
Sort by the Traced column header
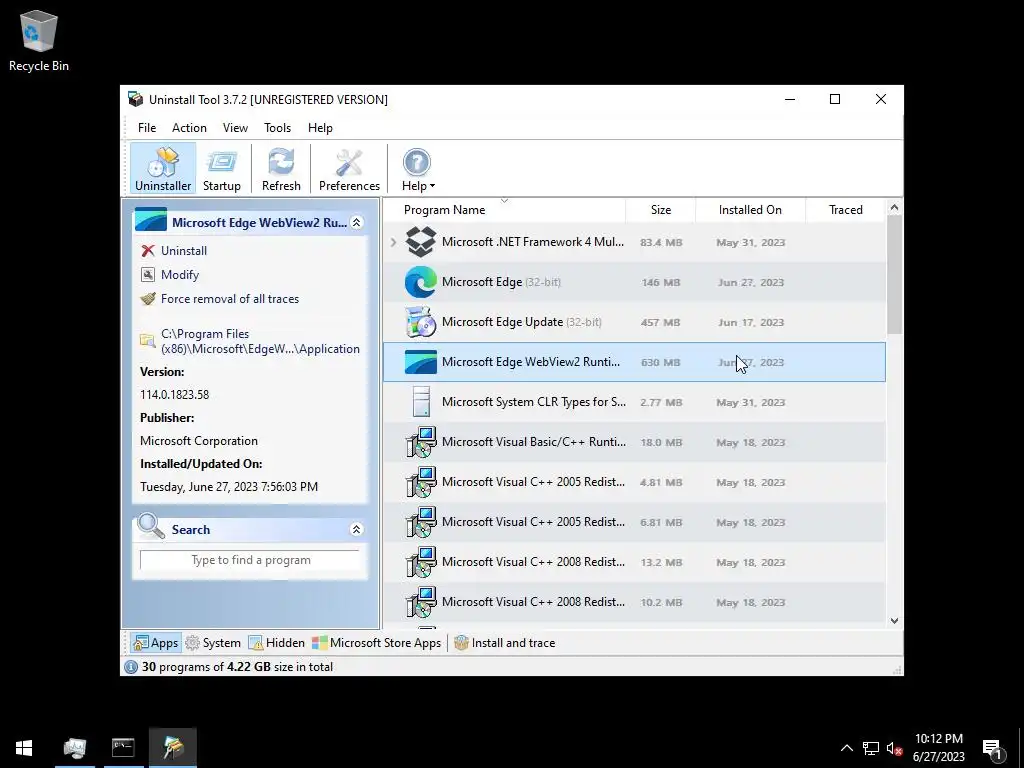point(846,210)
